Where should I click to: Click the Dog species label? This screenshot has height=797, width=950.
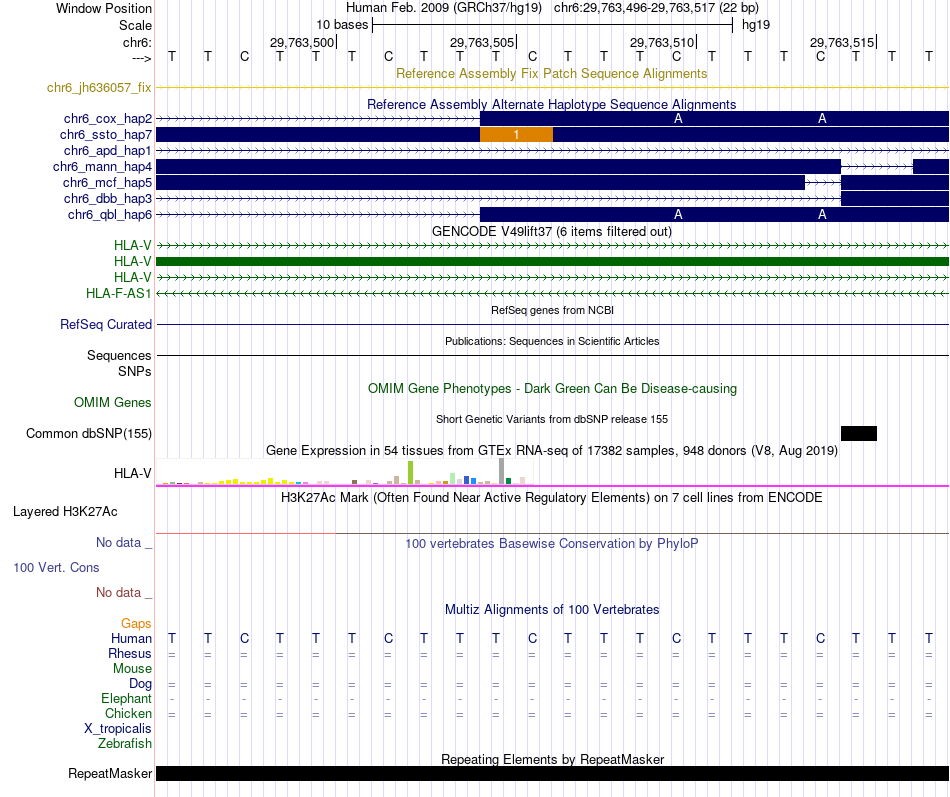tap(140, 684)
